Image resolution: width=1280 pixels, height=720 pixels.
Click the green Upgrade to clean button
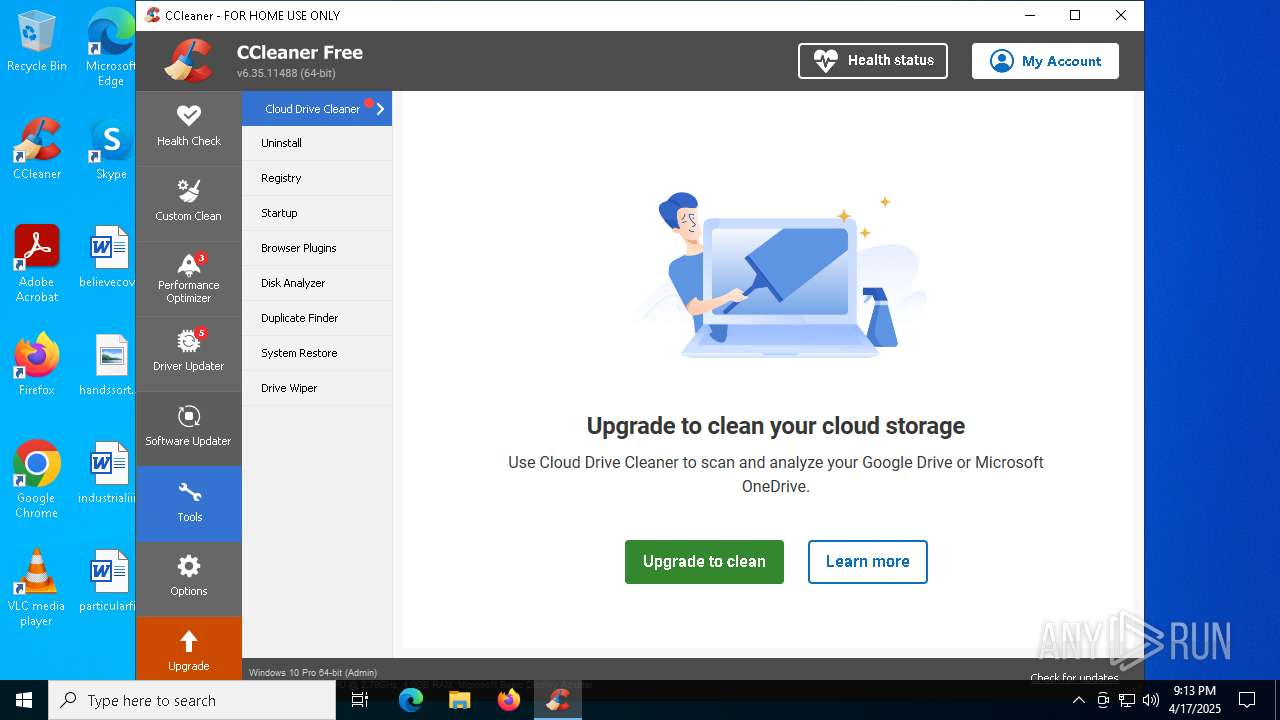(704, 562)
